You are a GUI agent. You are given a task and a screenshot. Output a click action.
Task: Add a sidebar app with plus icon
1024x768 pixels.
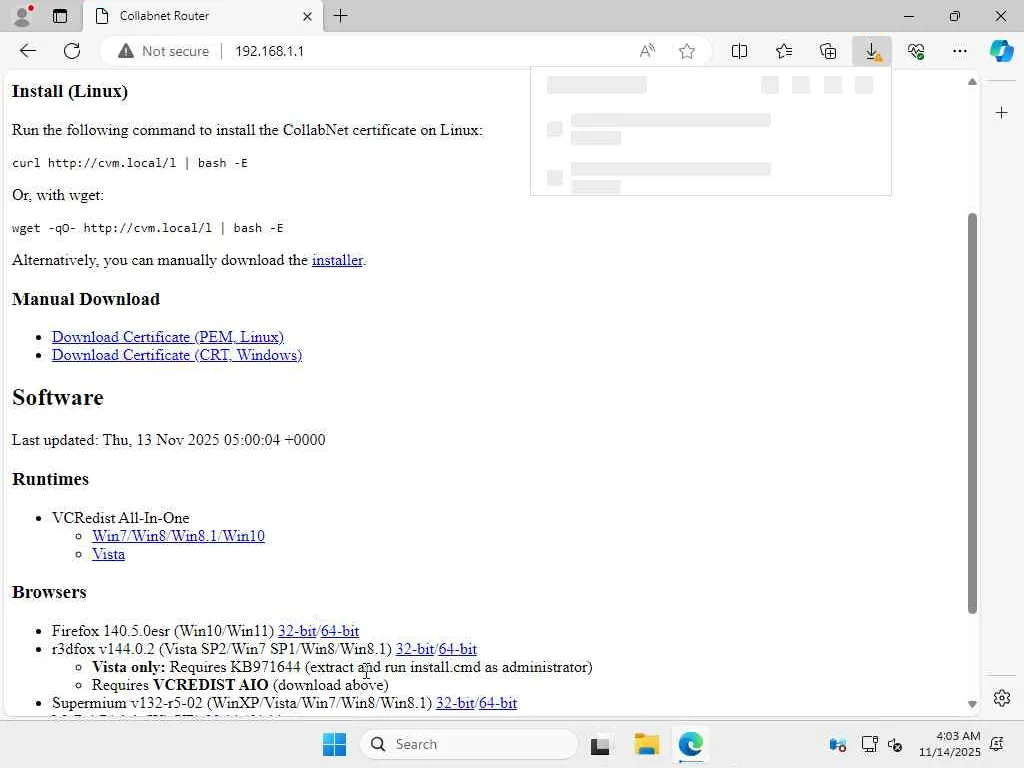tap(1001, 113)
